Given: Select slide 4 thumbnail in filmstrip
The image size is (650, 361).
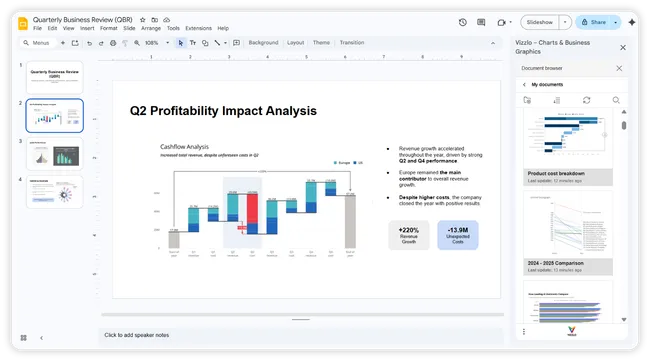Looking at the screenshot, I should pos(55,192).
